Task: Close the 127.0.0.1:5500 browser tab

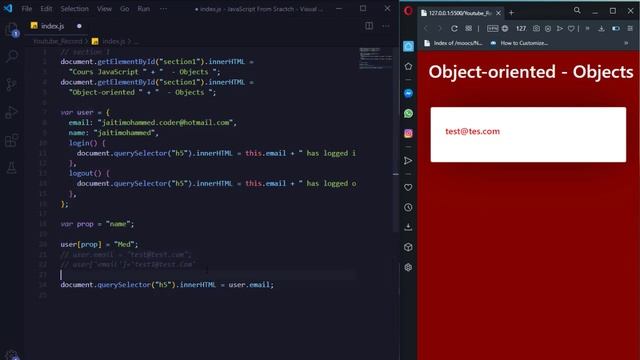Action: 498,13
